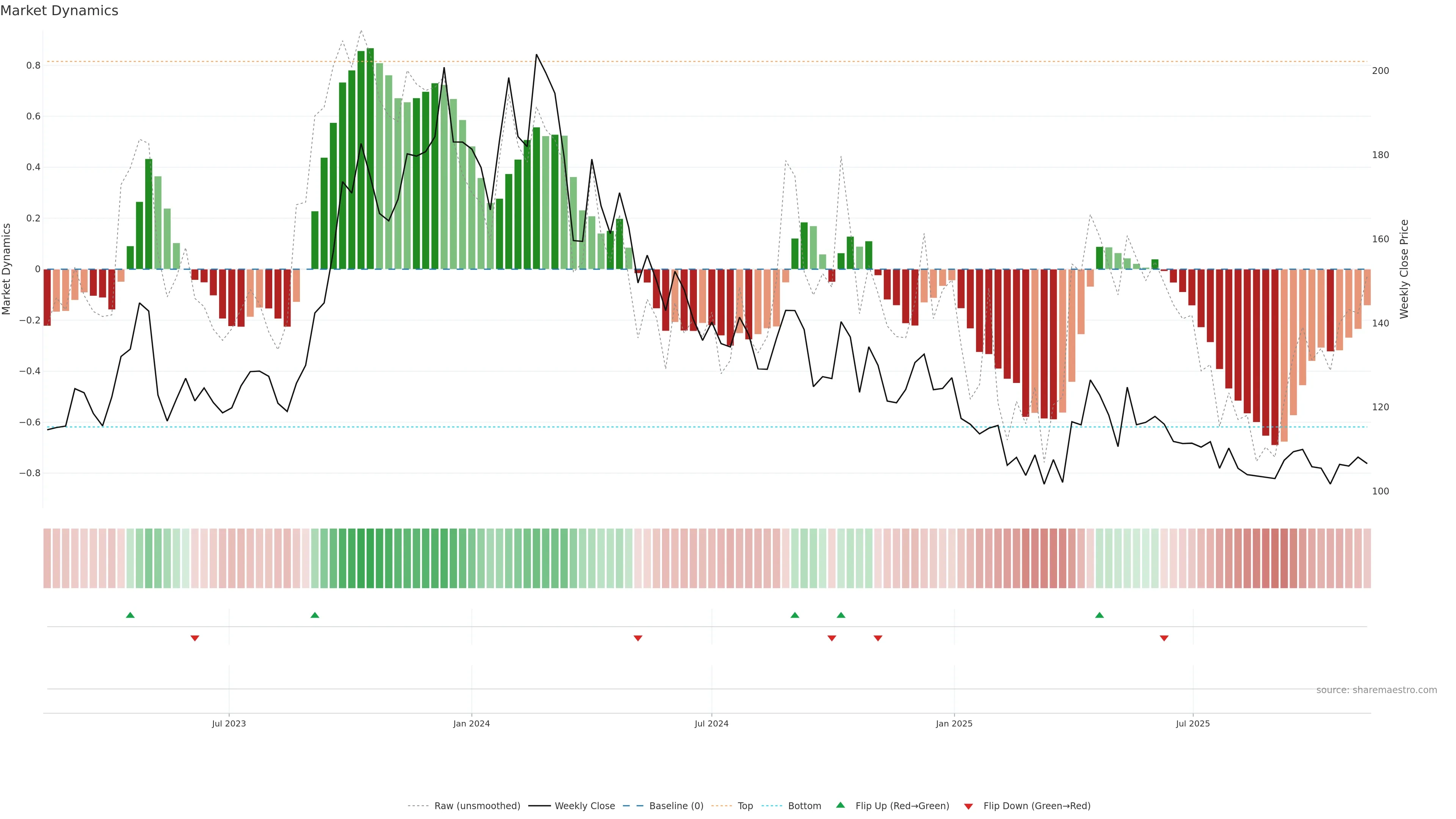
Task: Click the Market Dynamics chart title
Action: 60,11
